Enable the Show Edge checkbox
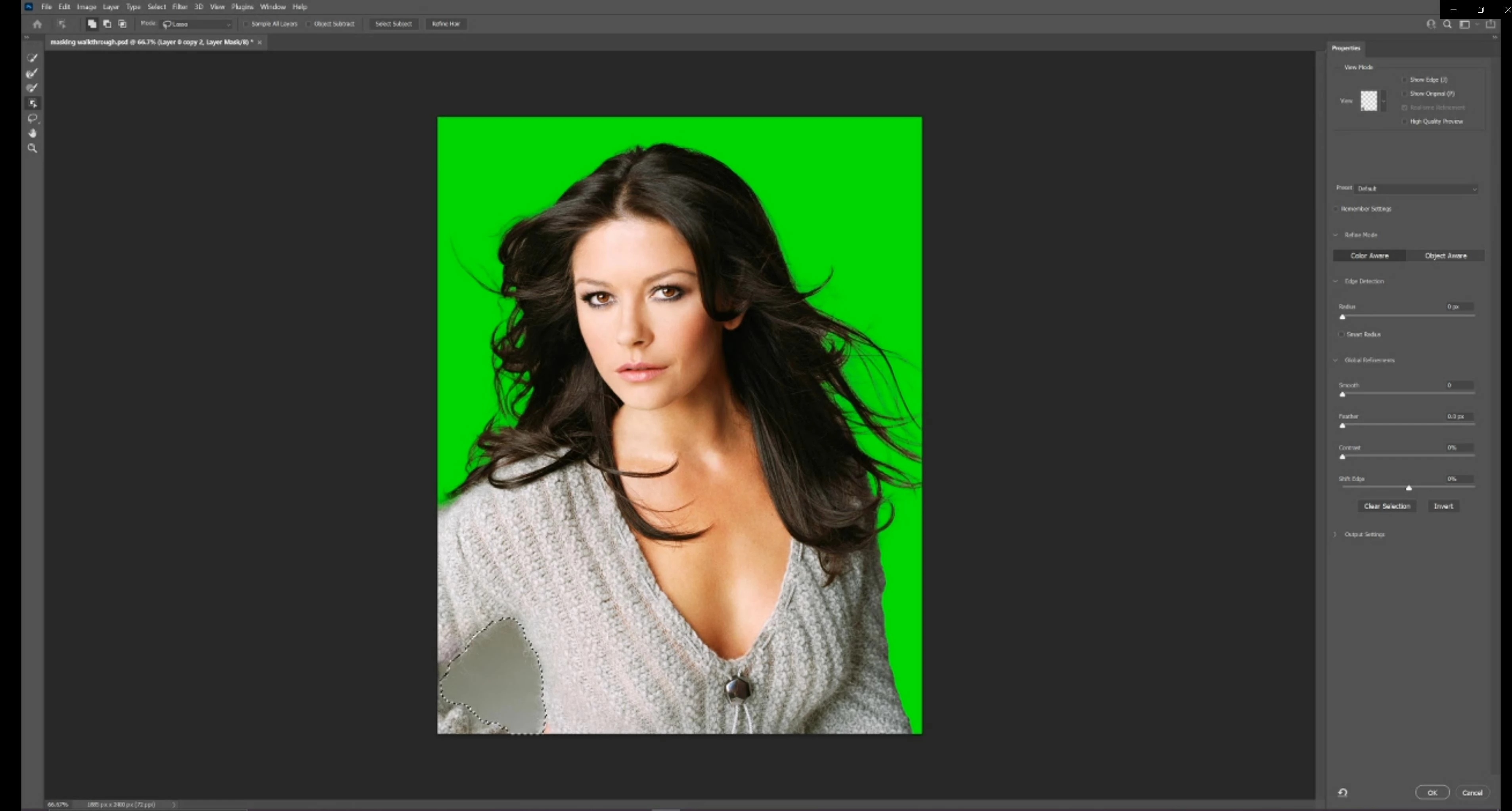This screenshot has height=811, width=1512. [1405, 80]
